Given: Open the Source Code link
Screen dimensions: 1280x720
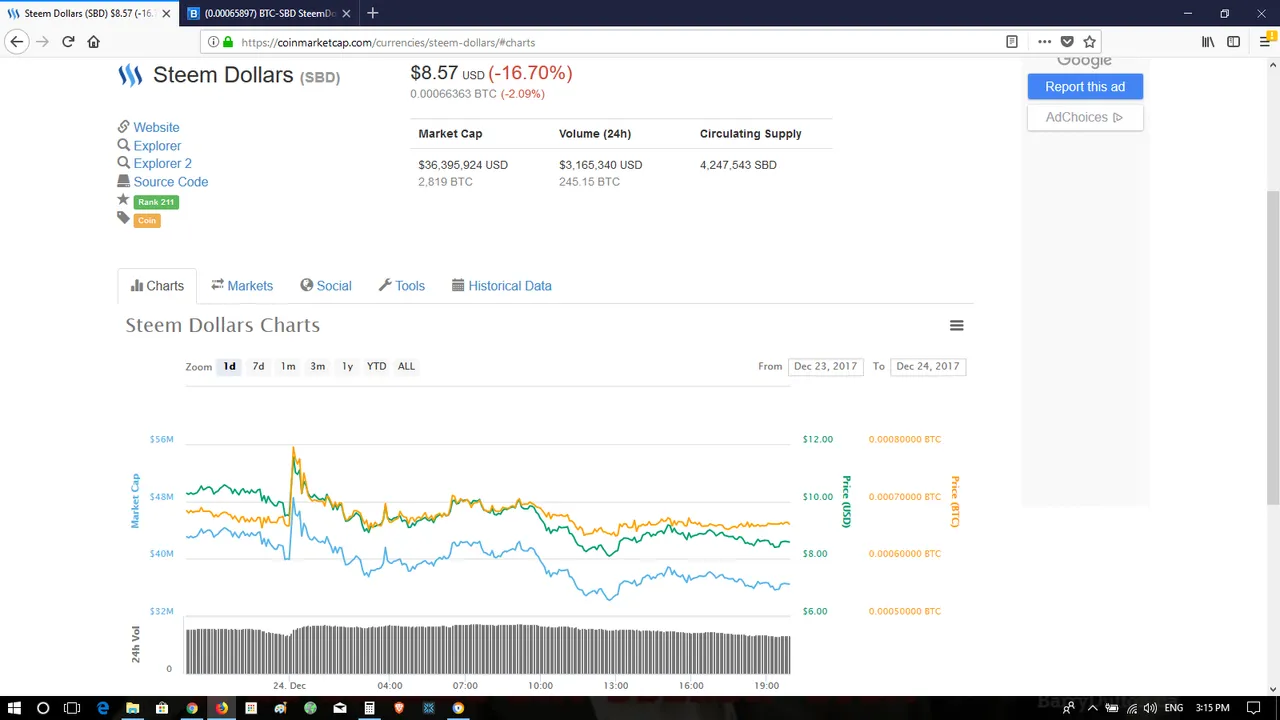Looking at the screenshot, I should point(171,182).
